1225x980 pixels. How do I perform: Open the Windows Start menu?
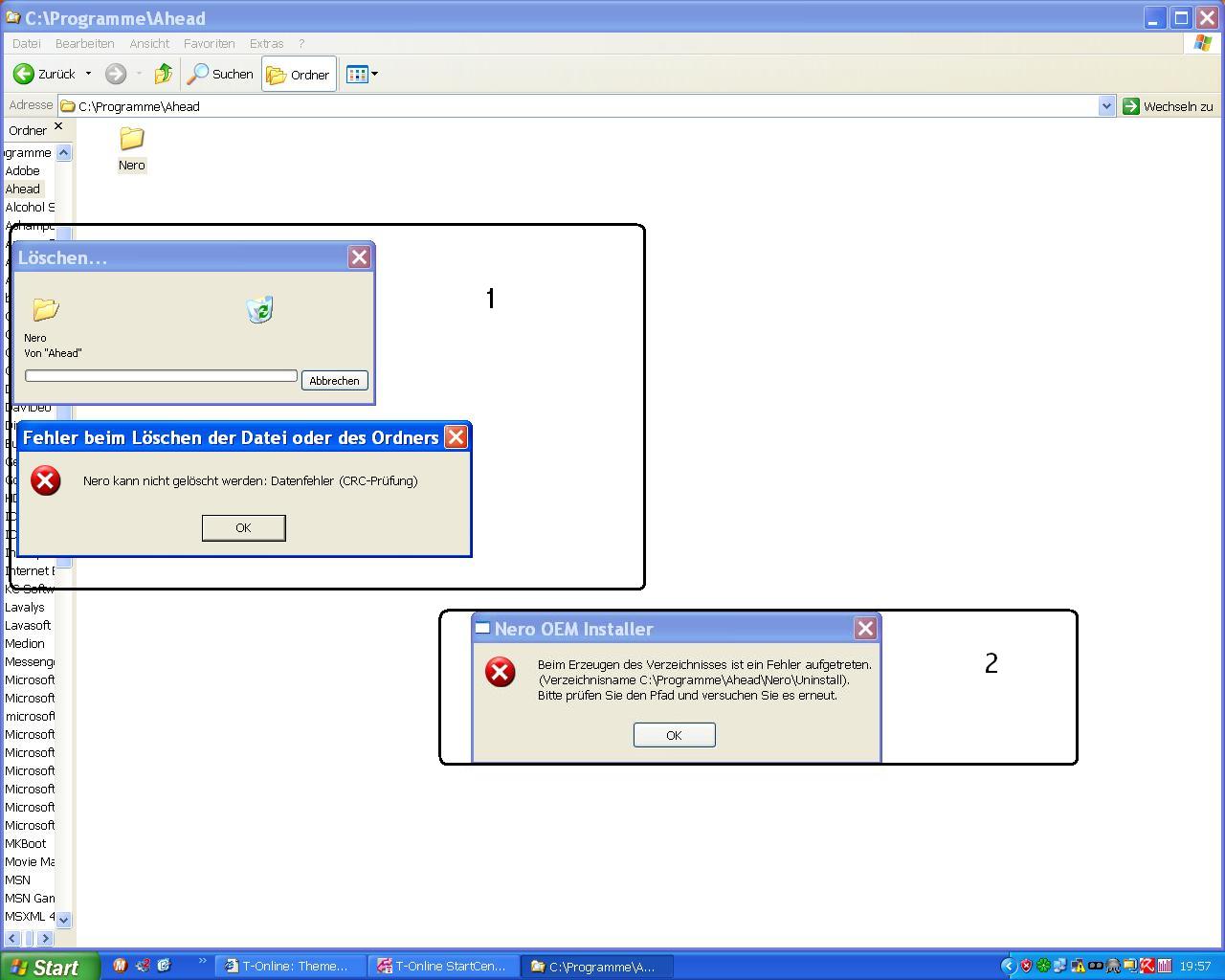click(x=50, y=967)
